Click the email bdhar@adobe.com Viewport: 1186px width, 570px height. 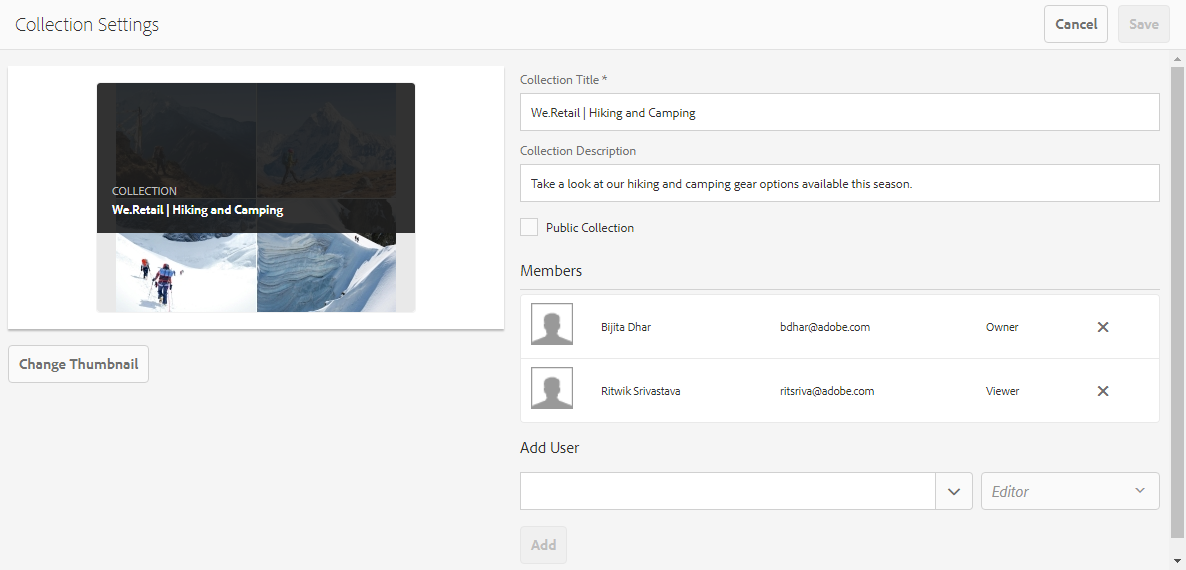pos(825,327)
